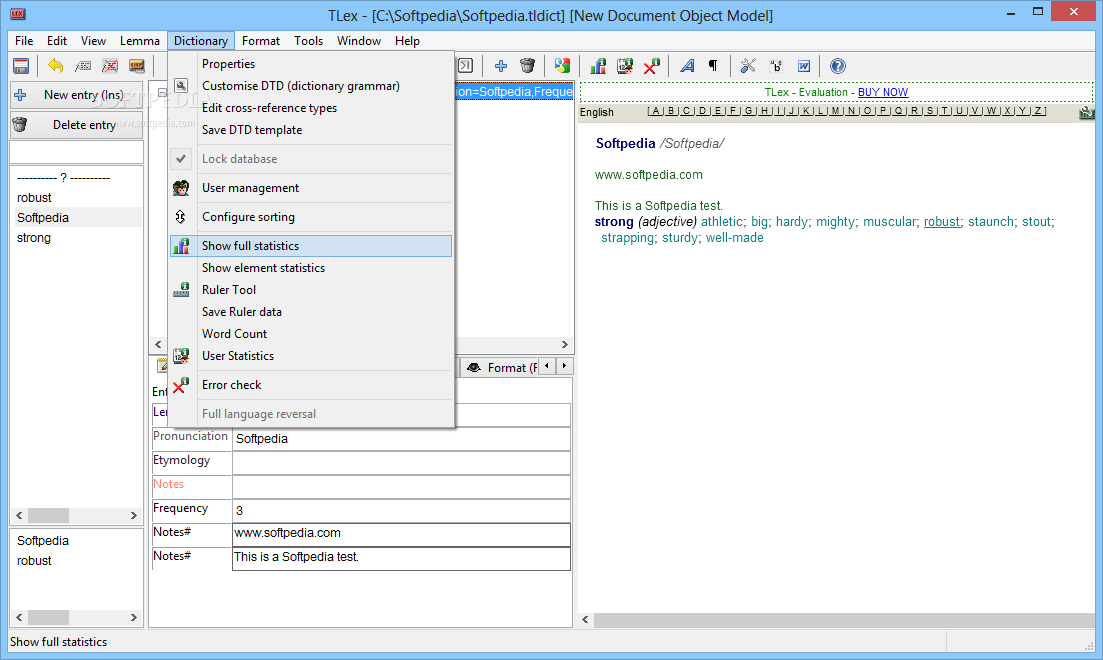This screenshot has width=1103, height=660.
Task: Select Show element statistics menu entry
Action: pos(263,268)
